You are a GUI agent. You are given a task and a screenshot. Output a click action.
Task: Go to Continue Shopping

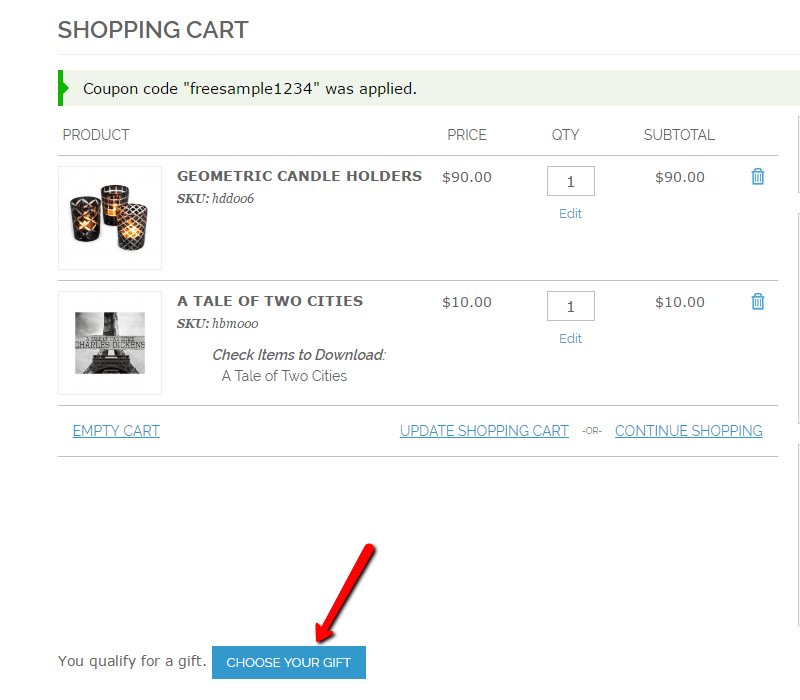(688, 431)
